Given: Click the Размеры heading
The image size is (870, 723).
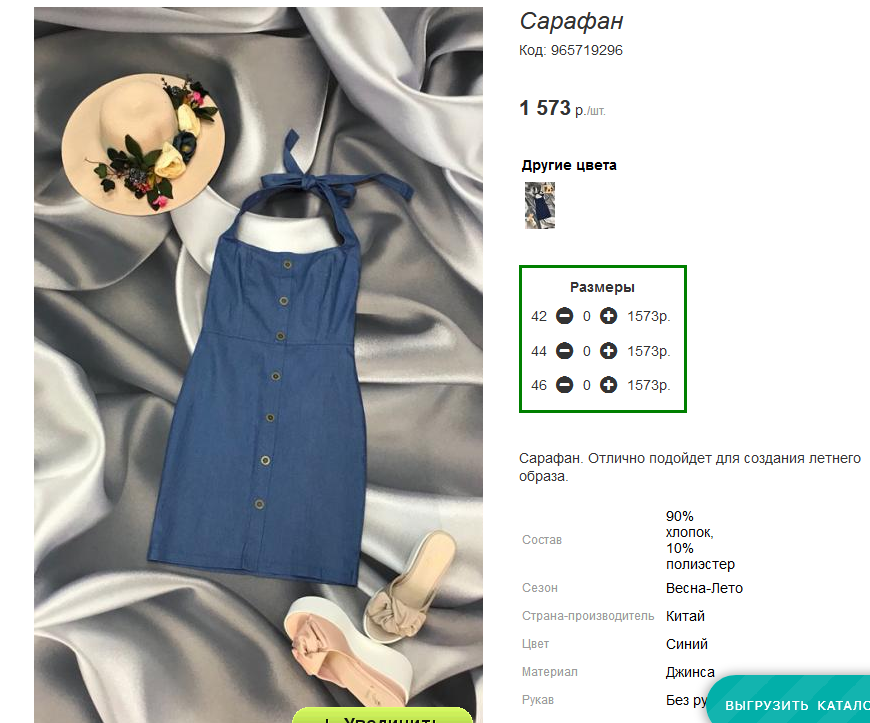Looking at the screenshot, I should pos(602,287).
